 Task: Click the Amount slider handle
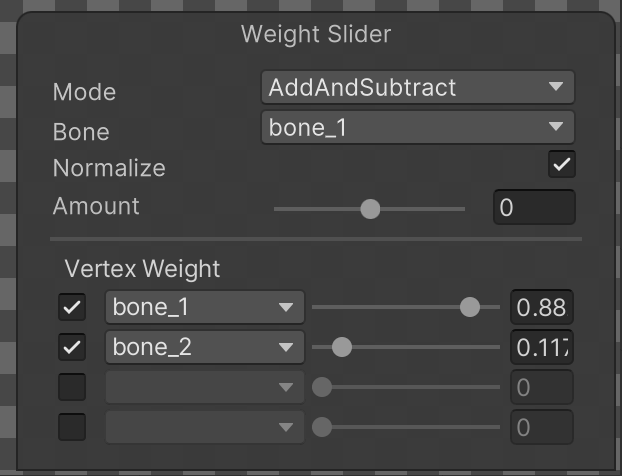click(x=370, y=209)
